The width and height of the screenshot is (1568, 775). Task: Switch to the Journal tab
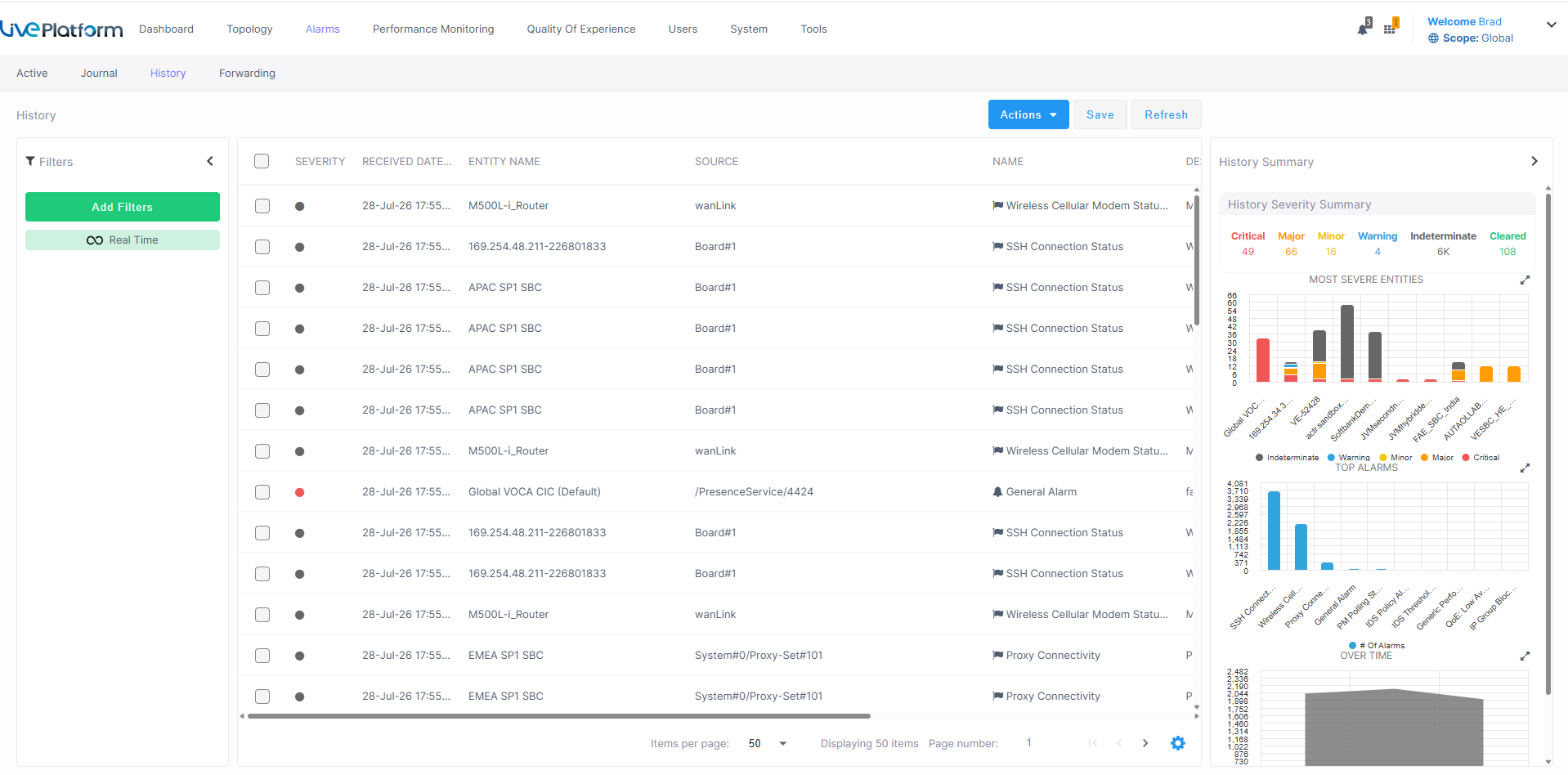tap(99, 73)
